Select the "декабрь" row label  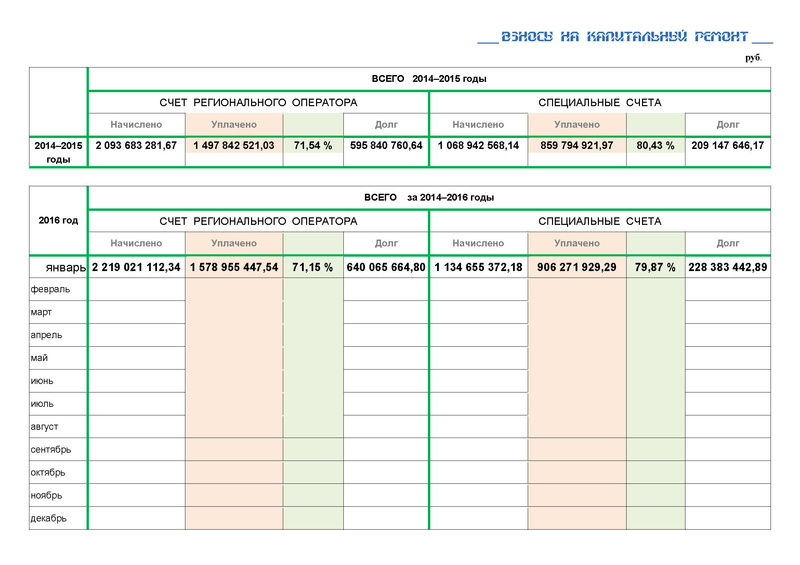48,519
